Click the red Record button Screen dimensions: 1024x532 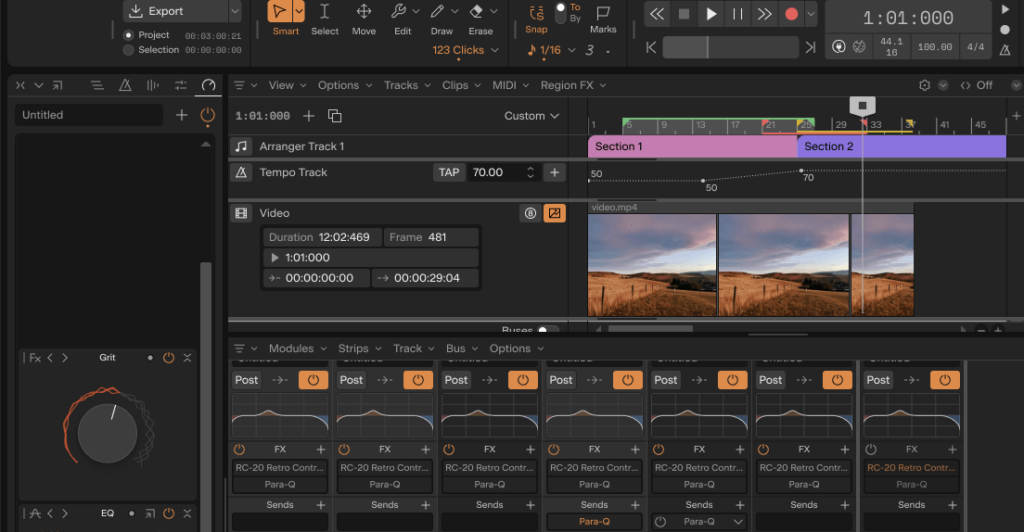[x=791, y=14]
